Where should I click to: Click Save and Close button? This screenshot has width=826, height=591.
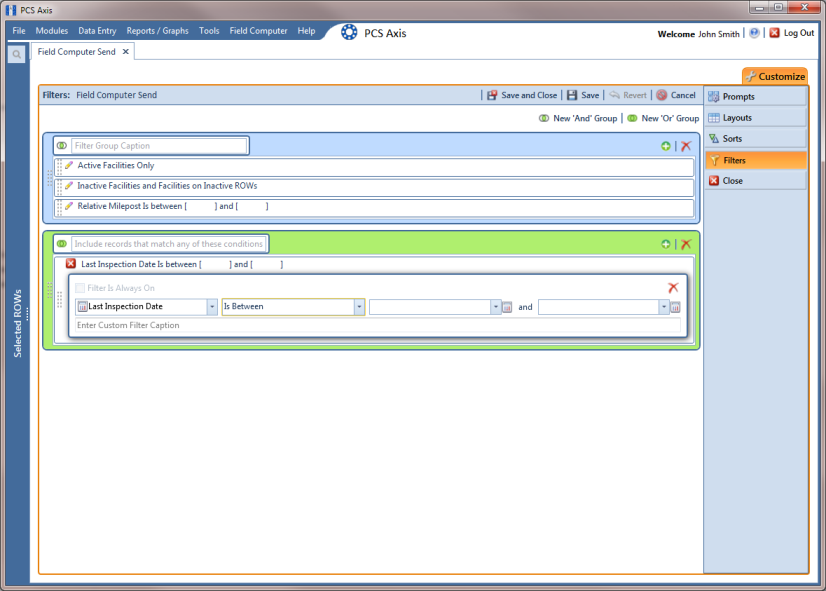[522, 95]
